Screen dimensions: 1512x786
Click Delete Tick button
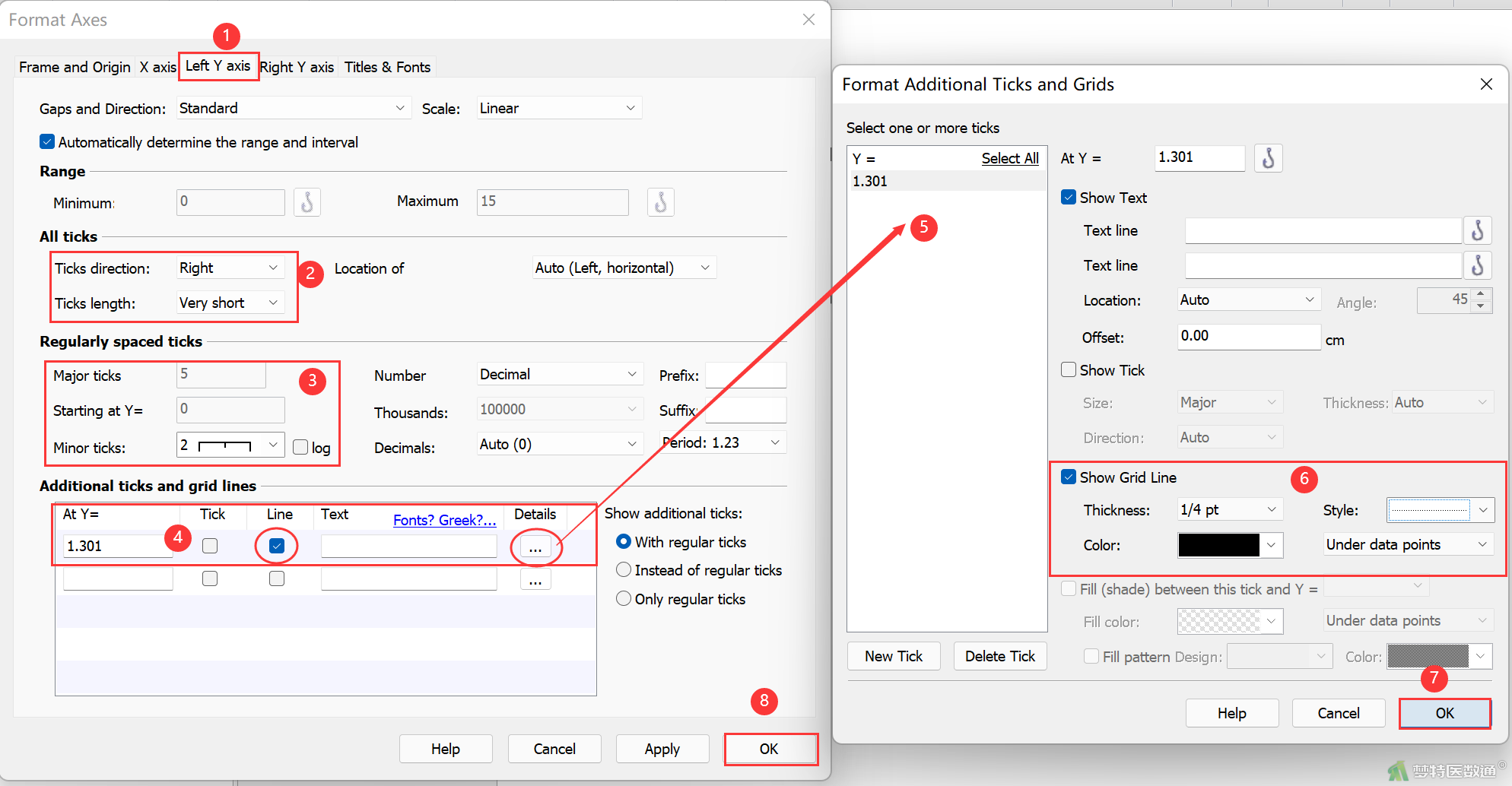pyautogui.click(x=1000, y=656)
